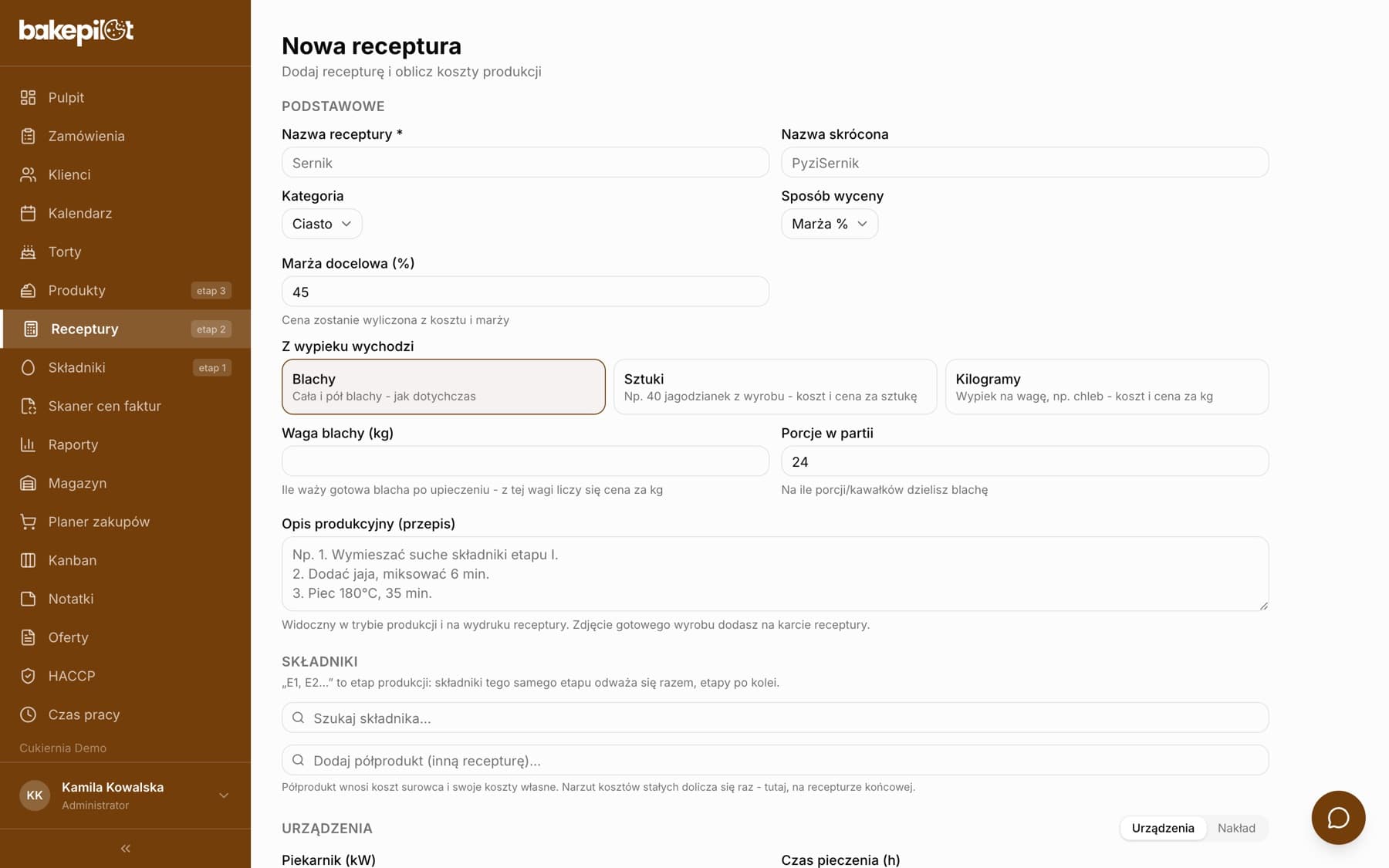The width and height of the screenshot is (1389, 868).
Task: Select the Sztuki output option
Action: [x=775, y=387]
